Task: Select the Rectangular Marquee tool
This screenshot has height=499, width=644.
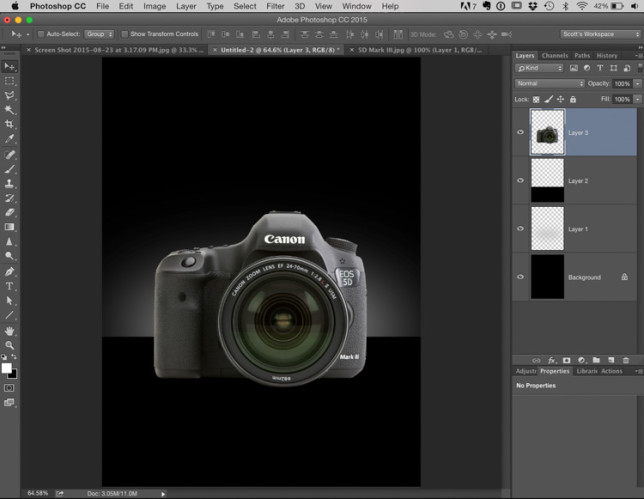Action: pos(9,81)
